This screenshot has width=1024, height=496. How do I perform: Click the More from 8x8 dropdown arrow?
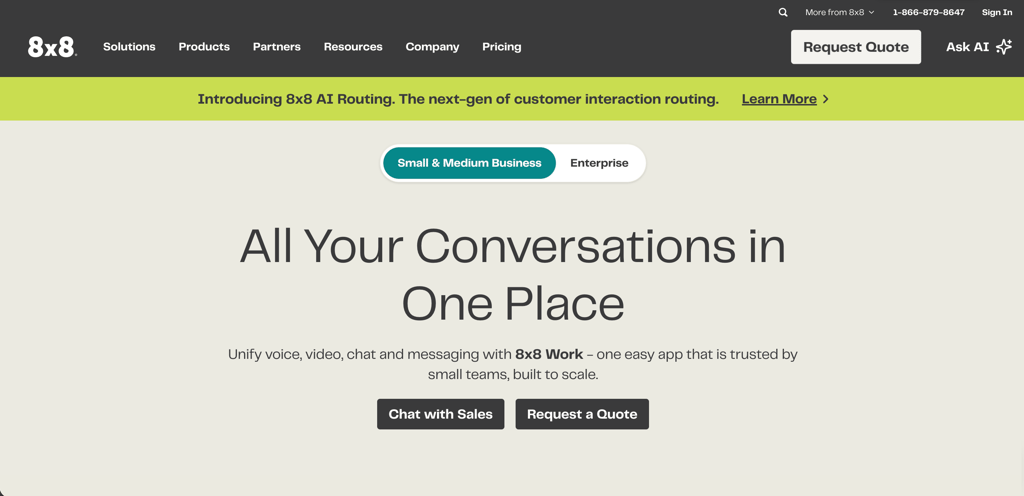pyautogui.click(x=871, y=12)
